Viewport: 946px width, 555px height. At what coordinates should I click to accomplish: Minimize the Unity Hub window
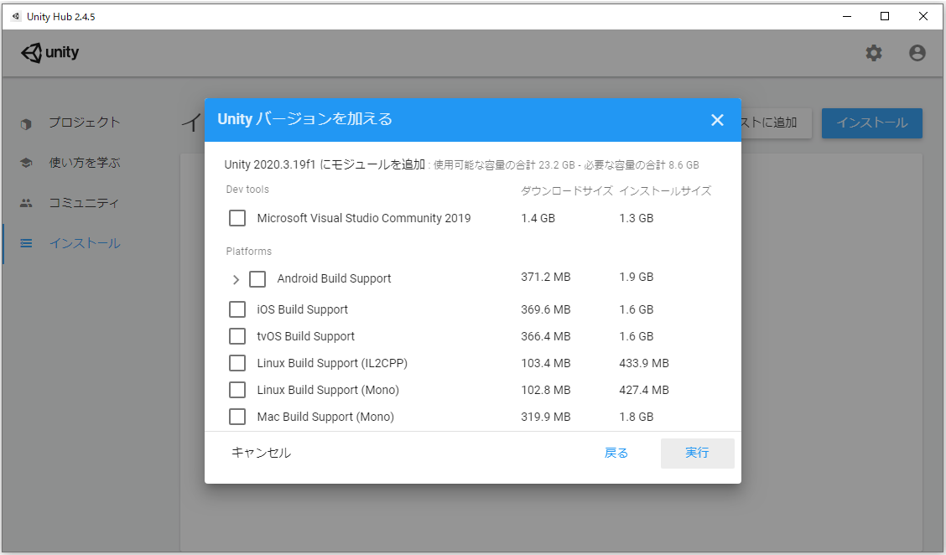click(847, 16)
